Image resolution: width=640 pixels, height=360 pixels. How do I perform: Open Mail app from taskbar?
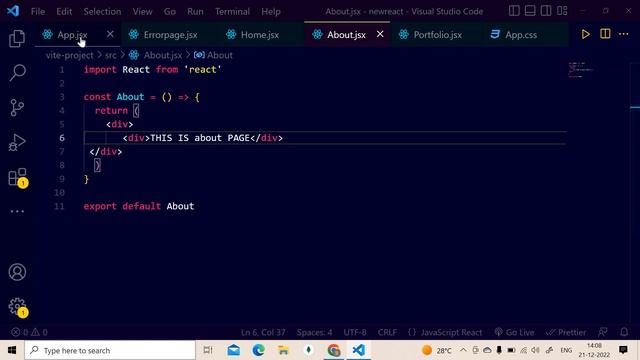[233, 350]
